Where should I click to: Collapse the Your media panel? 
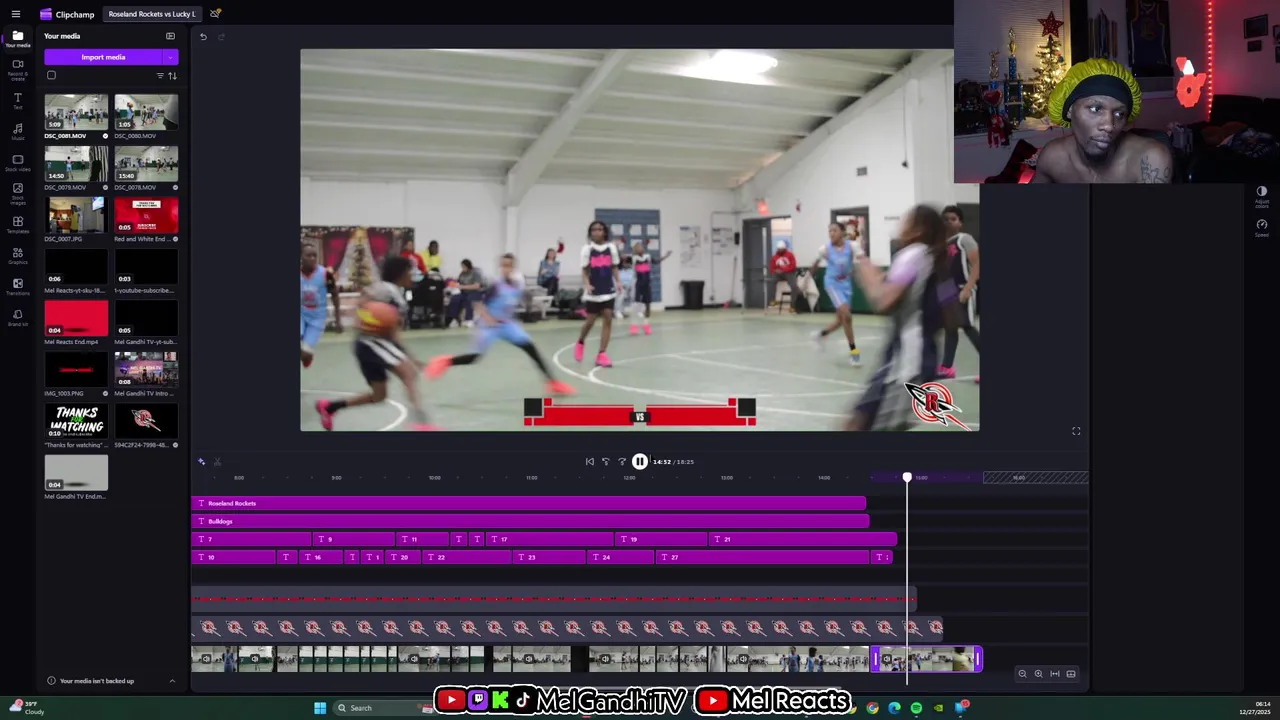pyautogui.click(x=170, y=36)
